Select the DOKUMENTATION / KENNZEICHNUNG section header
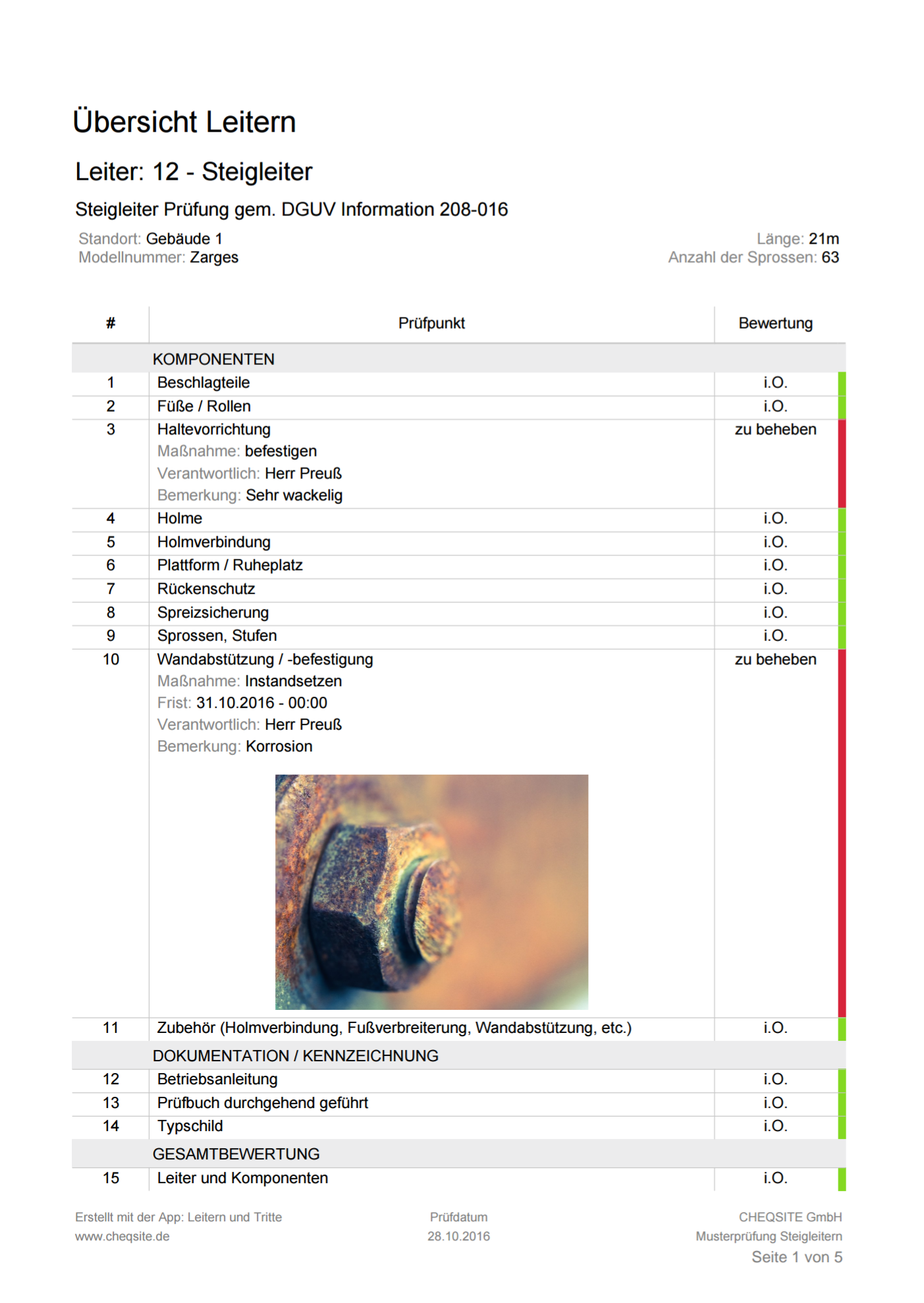Screen dimensions: 924x1303 pos(295,1055)
